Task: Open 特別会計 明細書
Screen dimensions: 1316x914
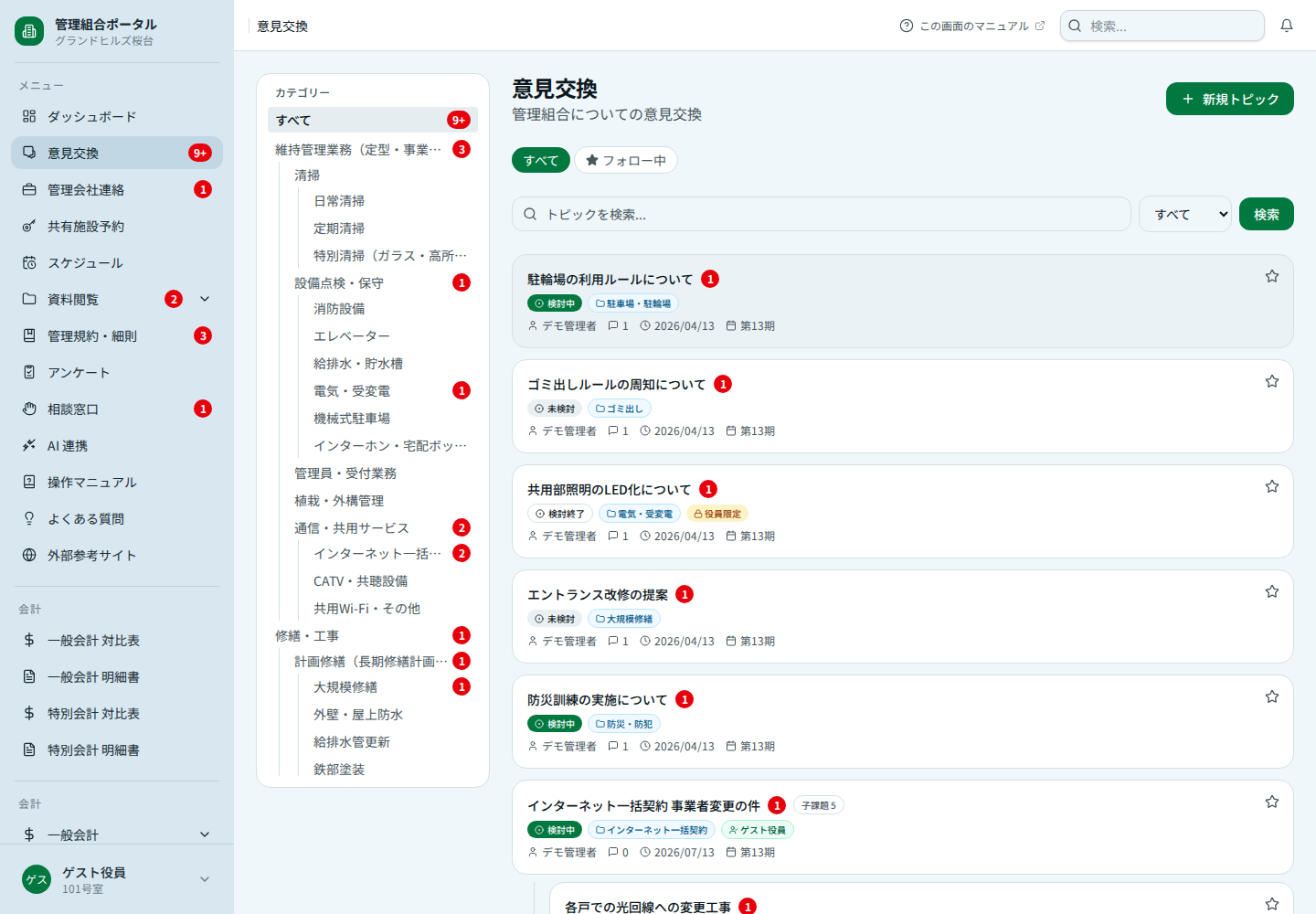Action: pyautogui.click(x=117, y=749)
